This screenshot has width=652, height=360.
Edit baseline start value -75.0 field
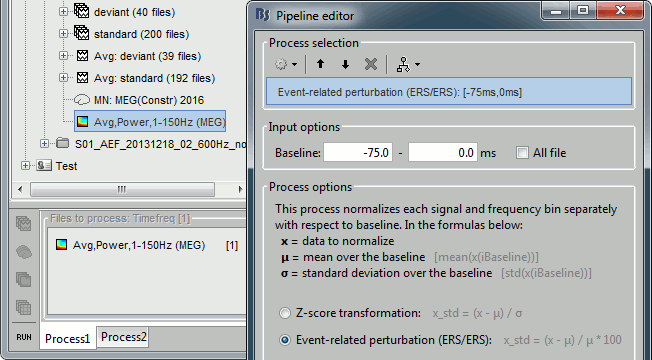pos(358,153)
